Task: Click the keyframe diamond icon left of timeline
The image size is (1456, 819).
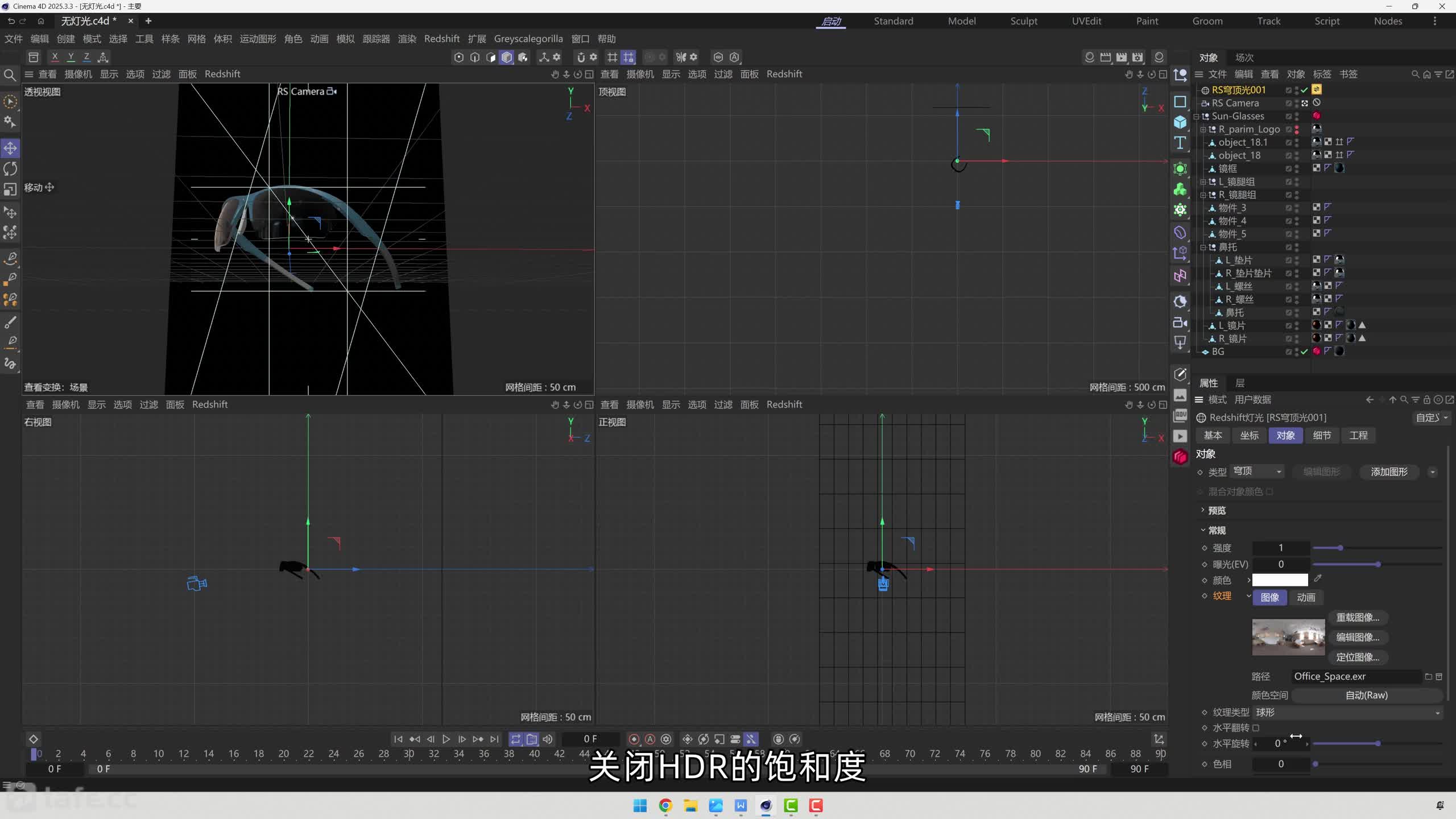Action: coord(34,739)
